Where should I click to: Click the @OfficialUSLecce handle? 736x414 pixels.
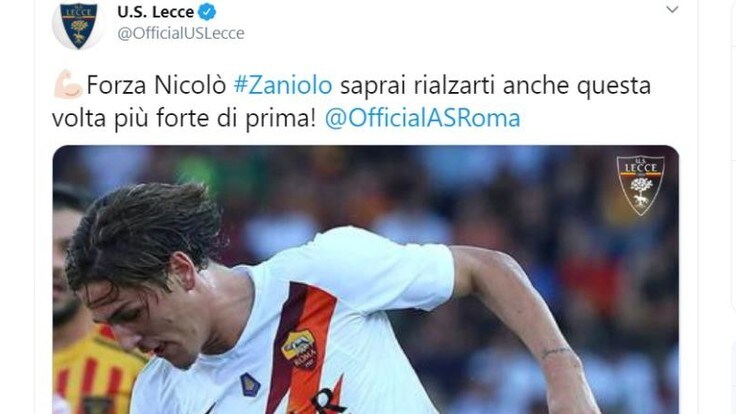click(181, 33)
